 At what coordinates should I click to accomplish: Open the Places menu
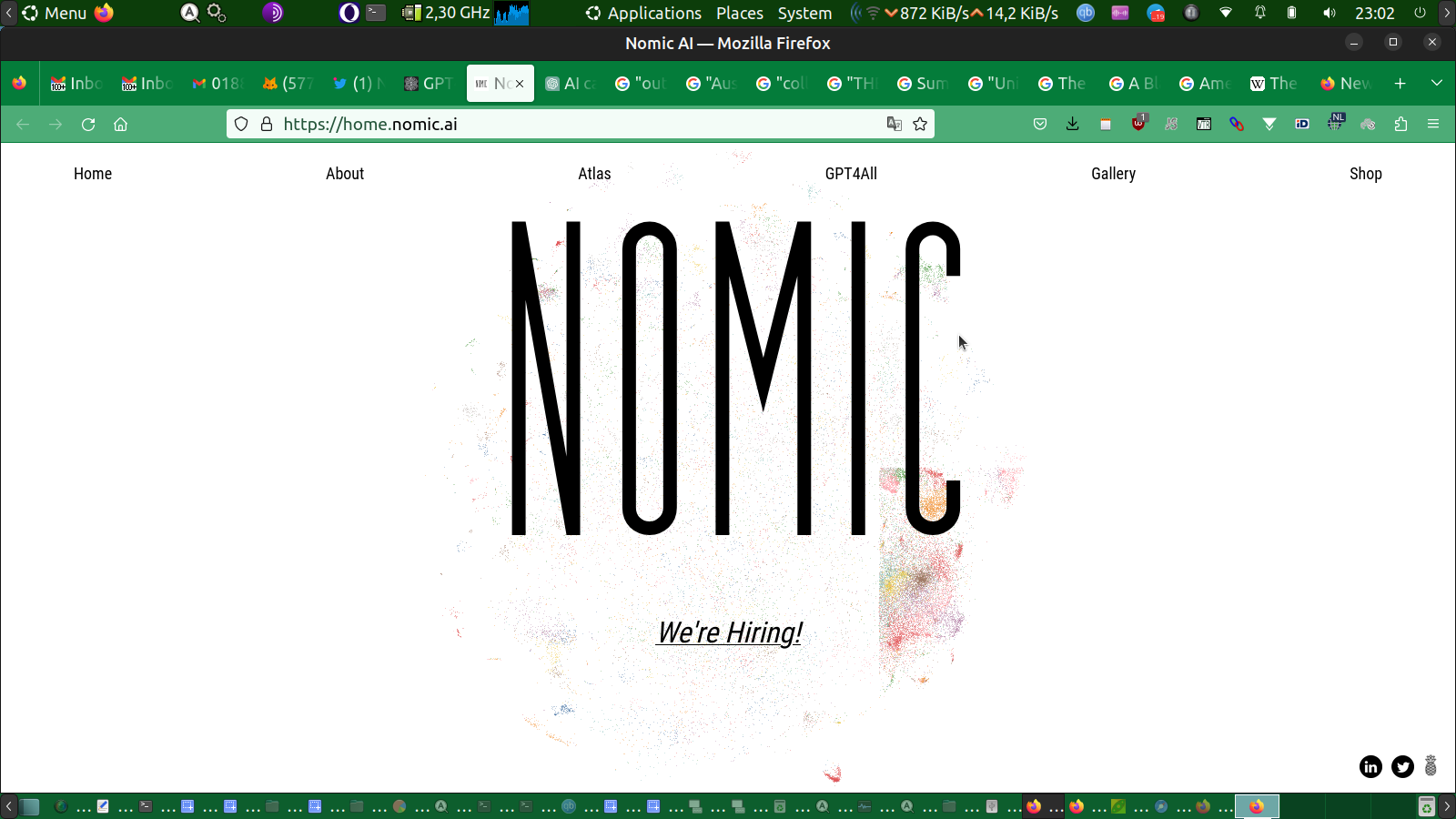click(x=740, y=13)
